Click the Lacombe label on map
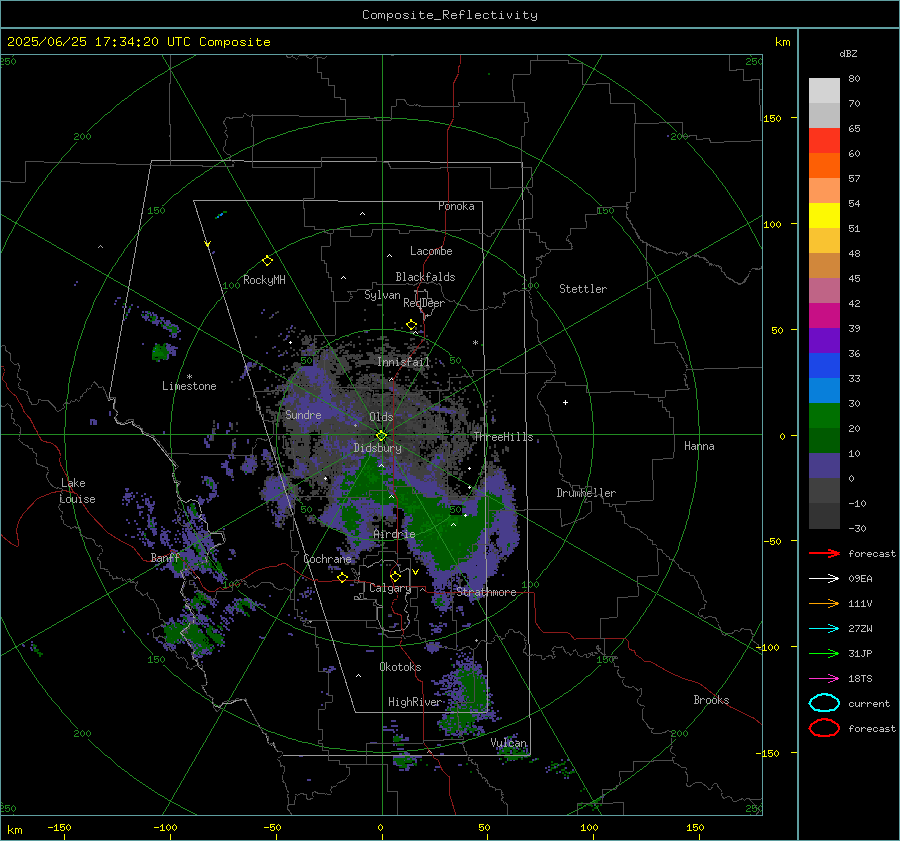Viewport: 900px width, 841px height. 431,251
